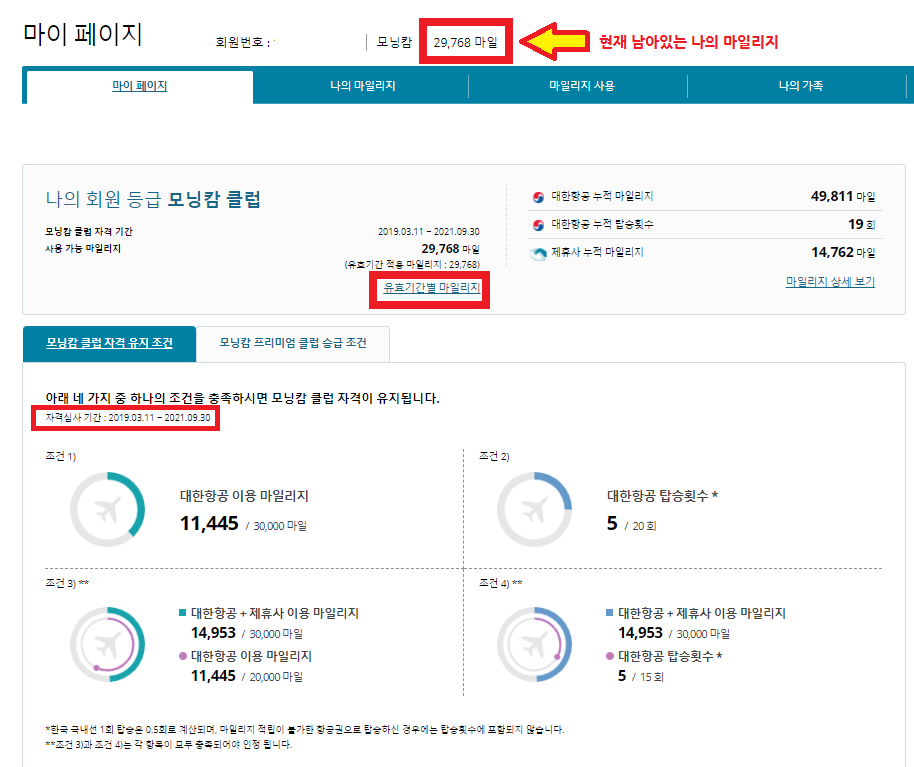Click the 회원번호 label in header
The height and width of the screenshot is (767, 914).
click(242, 43)
